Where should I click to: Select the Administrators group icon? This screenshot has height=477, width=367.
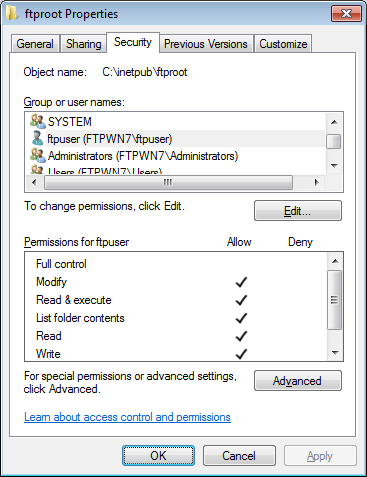coord(37,155)
